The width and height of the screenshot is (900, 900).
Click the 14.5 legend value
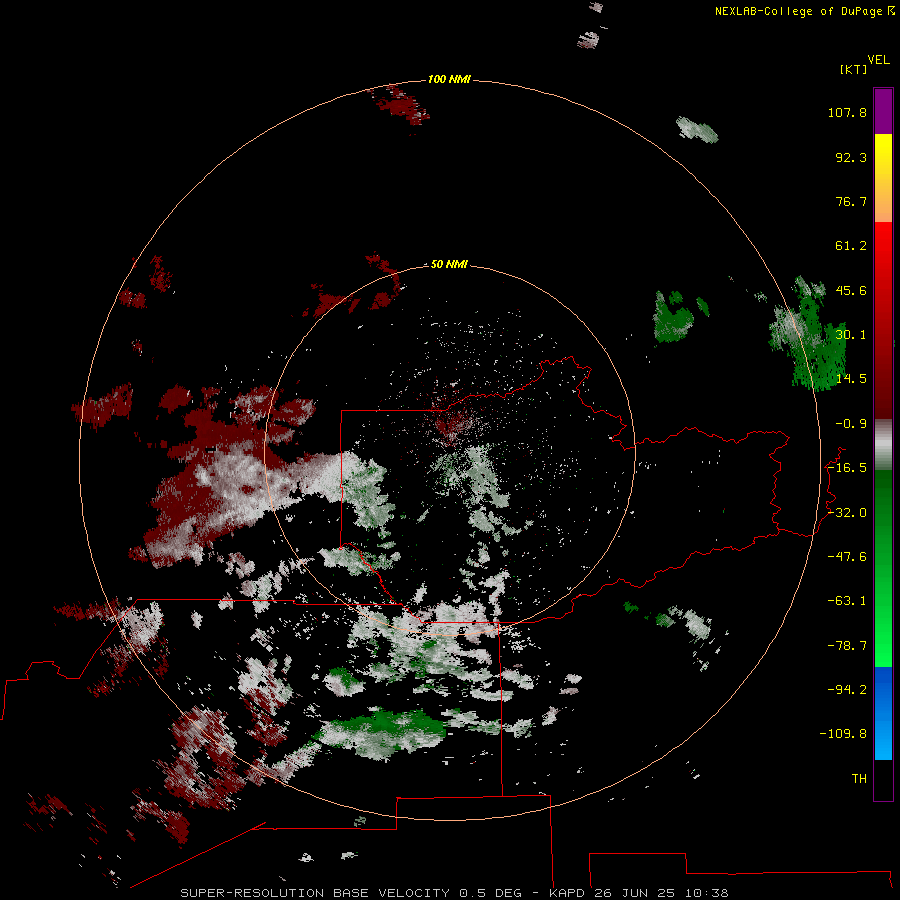click(x=851, y=379)
